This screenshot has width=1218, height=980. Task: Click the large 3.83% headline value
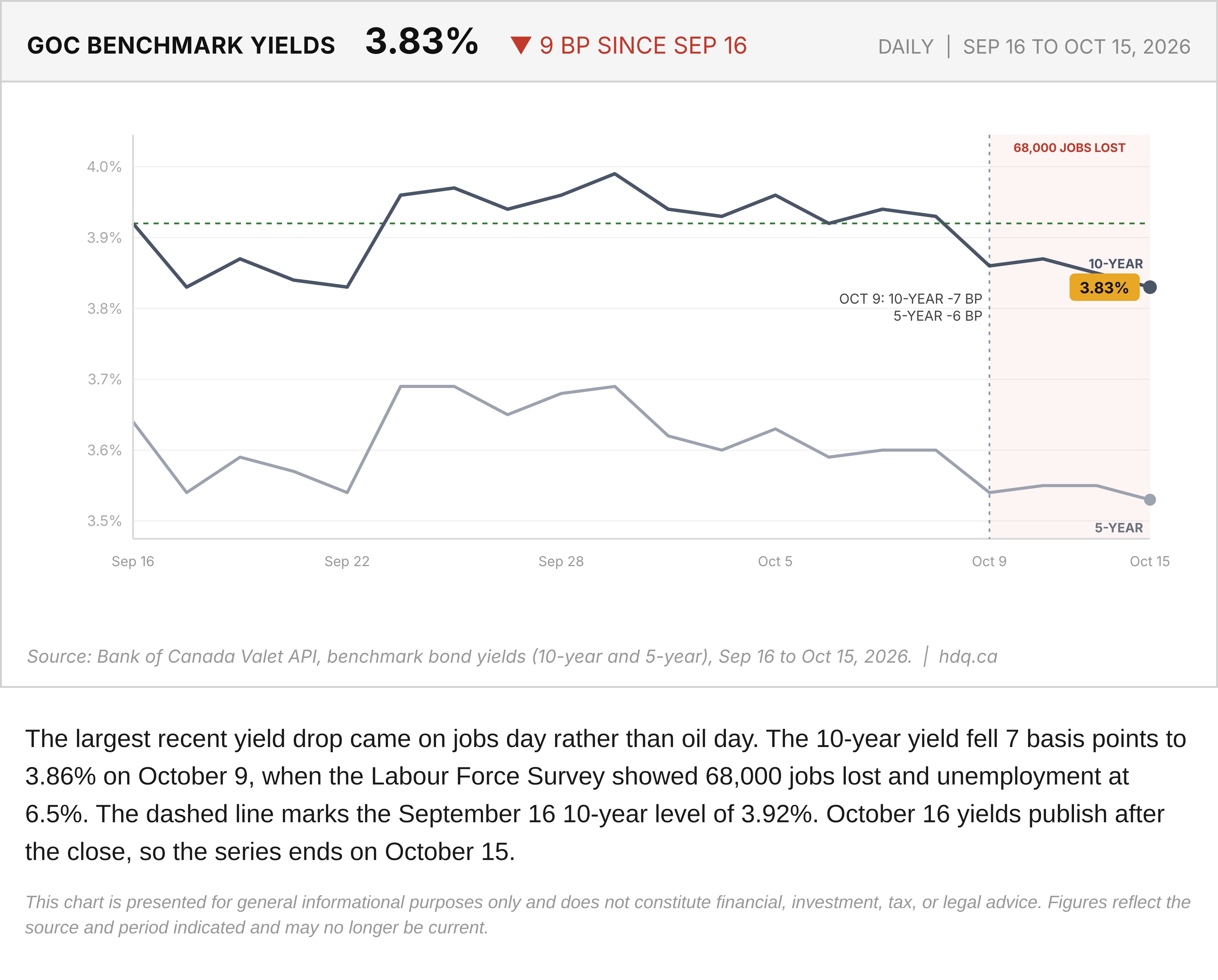point(421,41)
